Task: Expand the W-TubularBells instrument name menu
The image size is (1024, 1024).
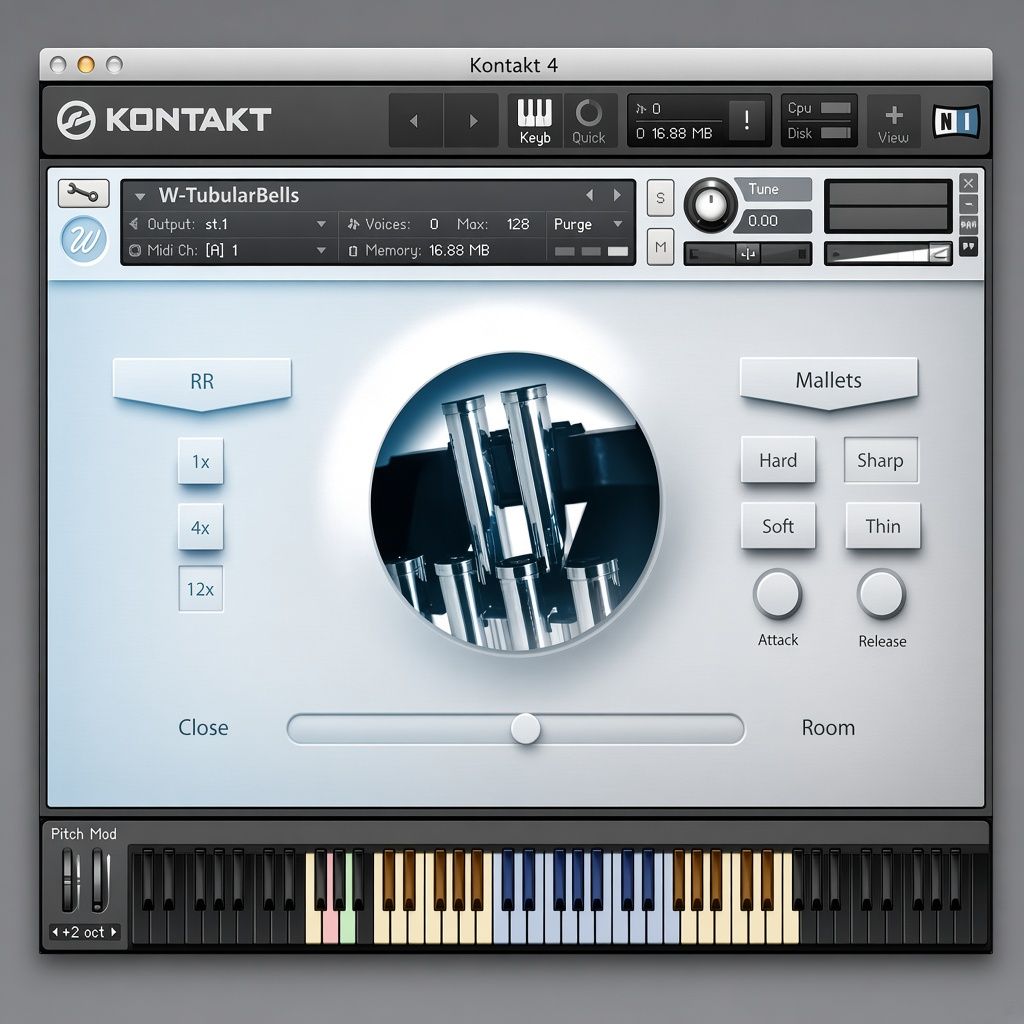Action: tap(139, 196)
